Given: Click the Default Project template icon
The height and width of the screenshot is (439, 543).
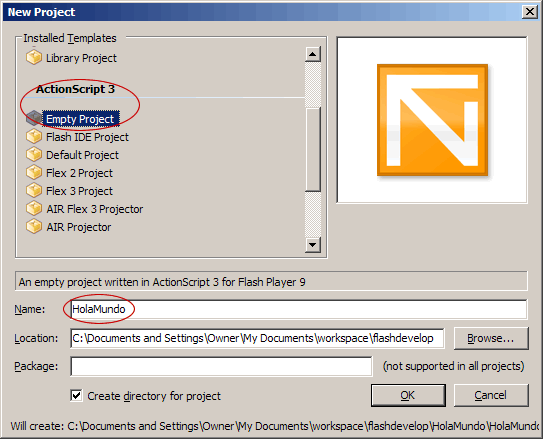Looking at the screenshot, I should click(34, 154).
